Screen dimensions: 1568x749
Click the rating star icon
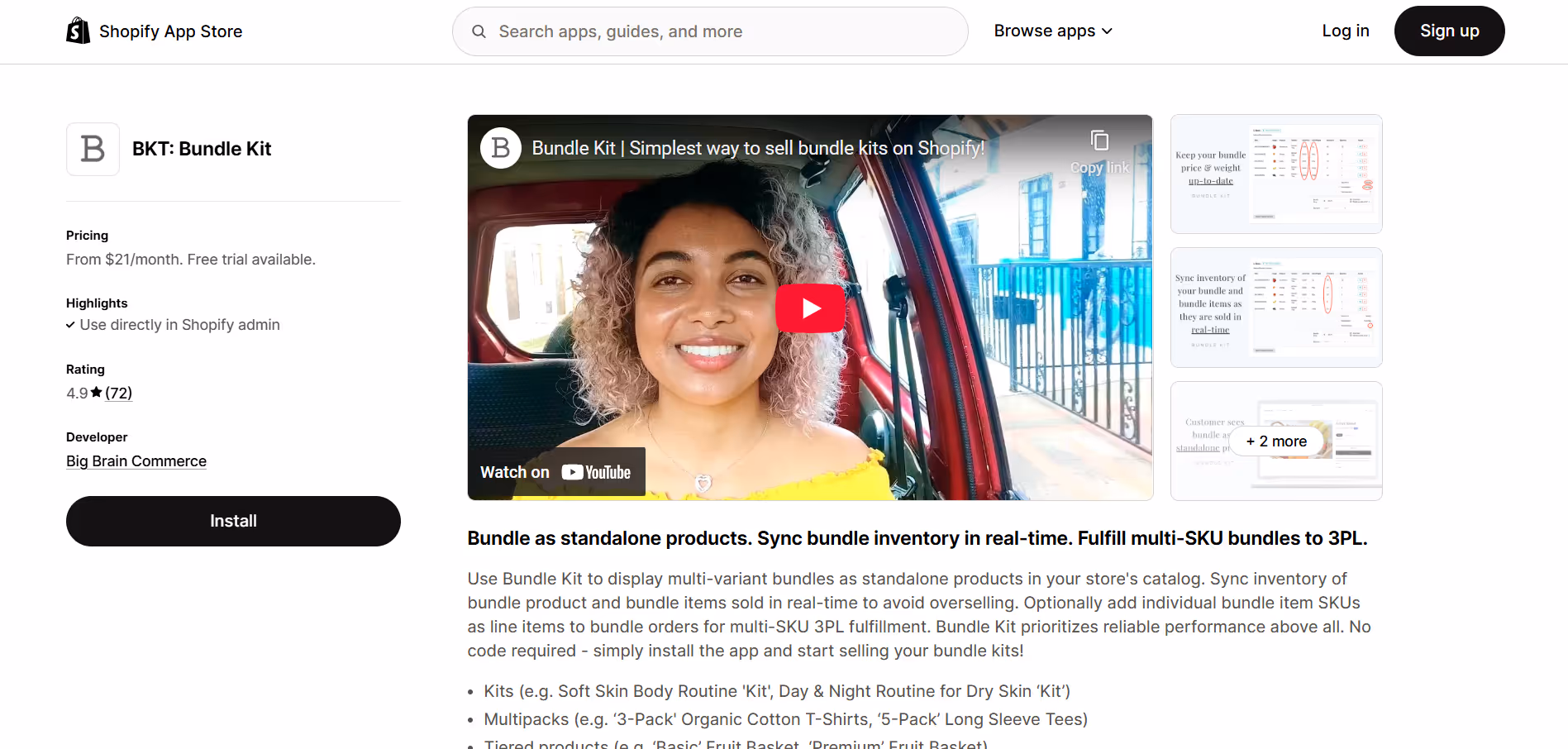[x=97, y=392]
